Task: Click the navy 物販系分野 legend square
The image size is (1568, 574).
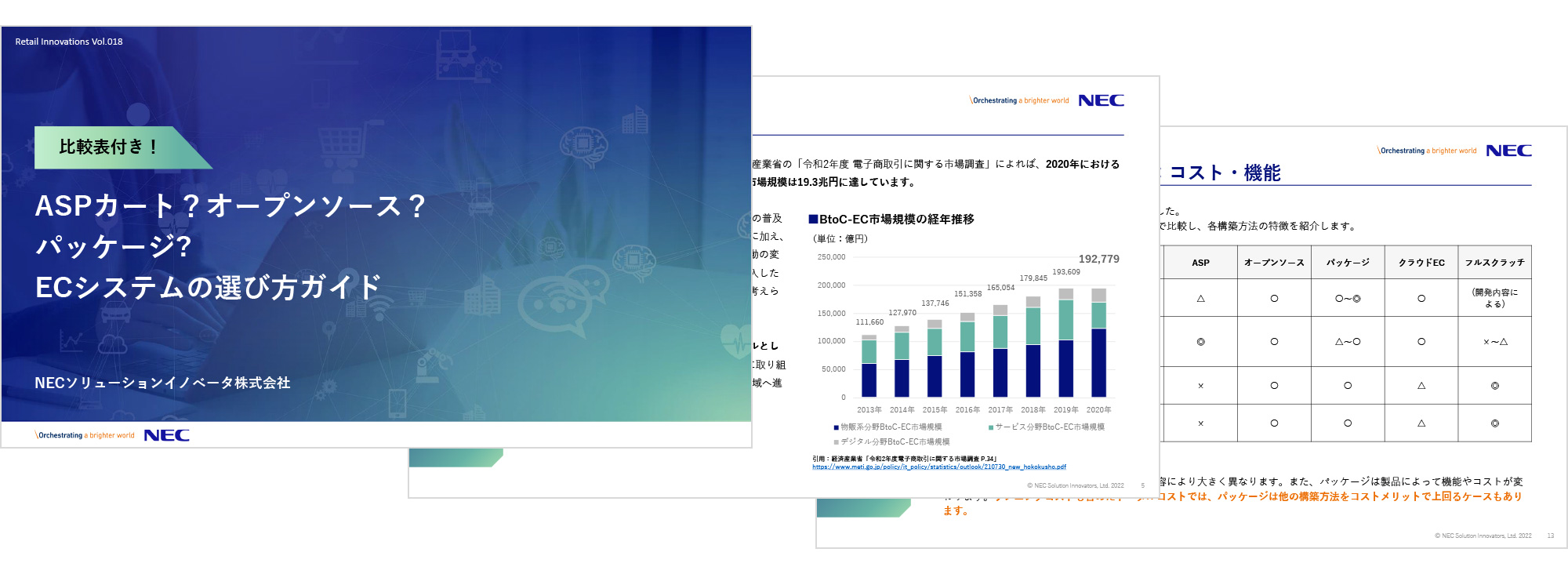Action: click(x=836, y=427)
